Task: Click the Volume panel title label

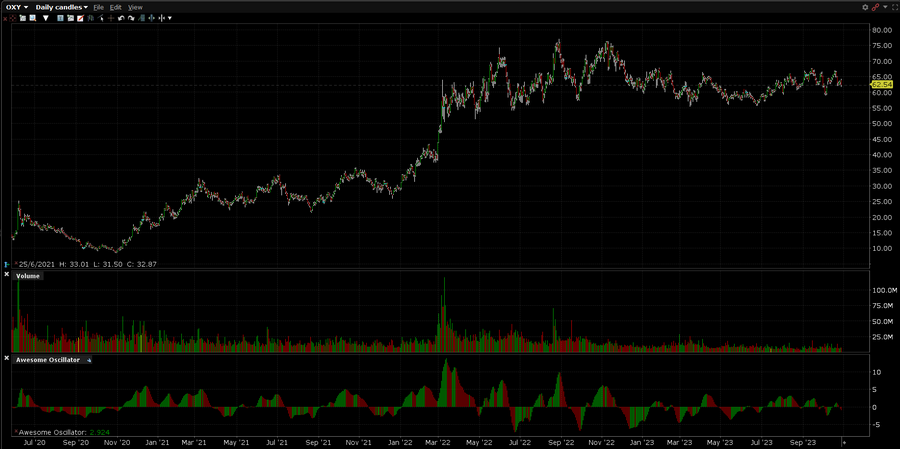Action: click(x=27, y=275)
